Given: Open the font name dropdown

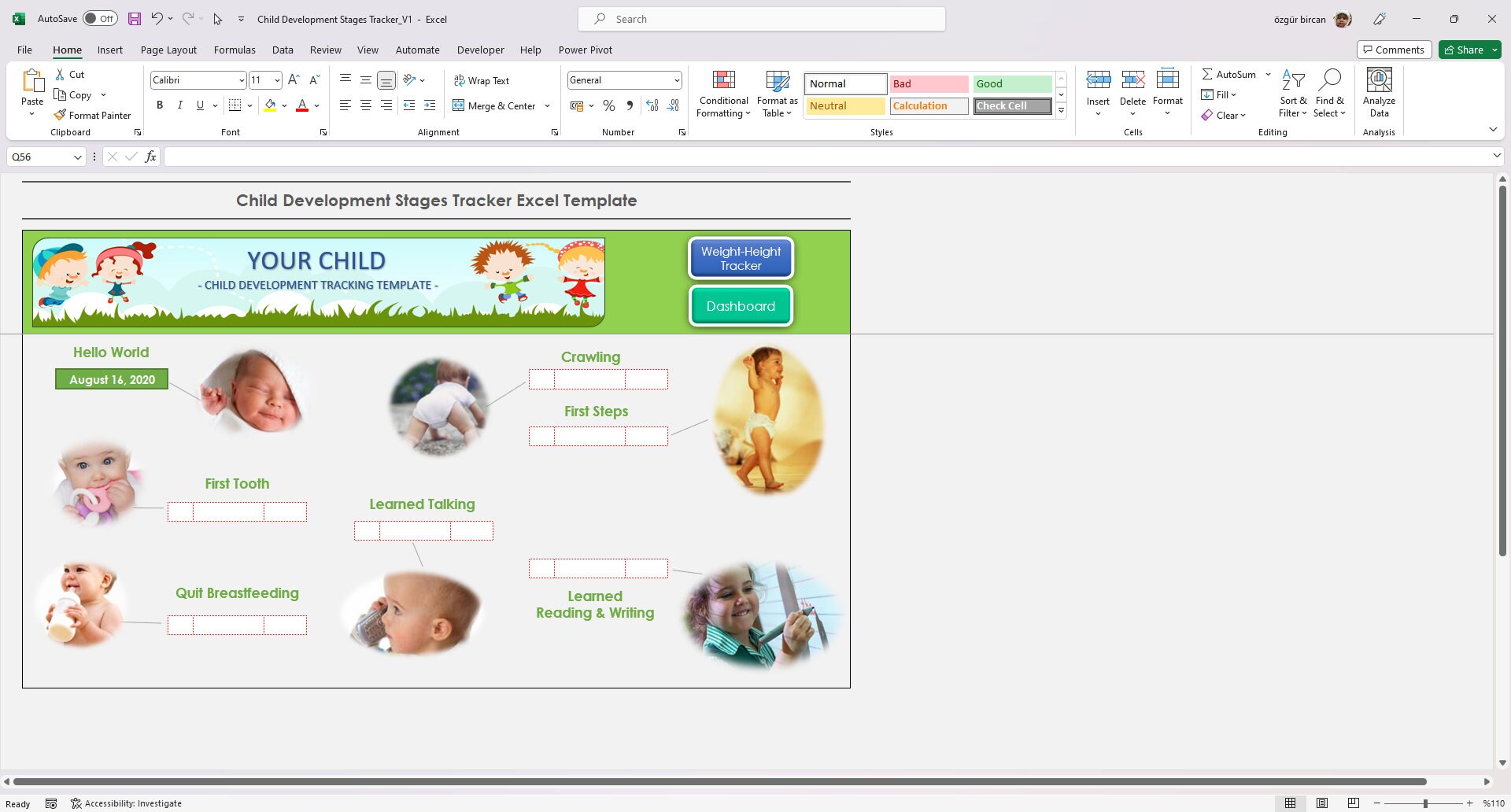Looking at the screenshot, I should [x=241, y=79].
